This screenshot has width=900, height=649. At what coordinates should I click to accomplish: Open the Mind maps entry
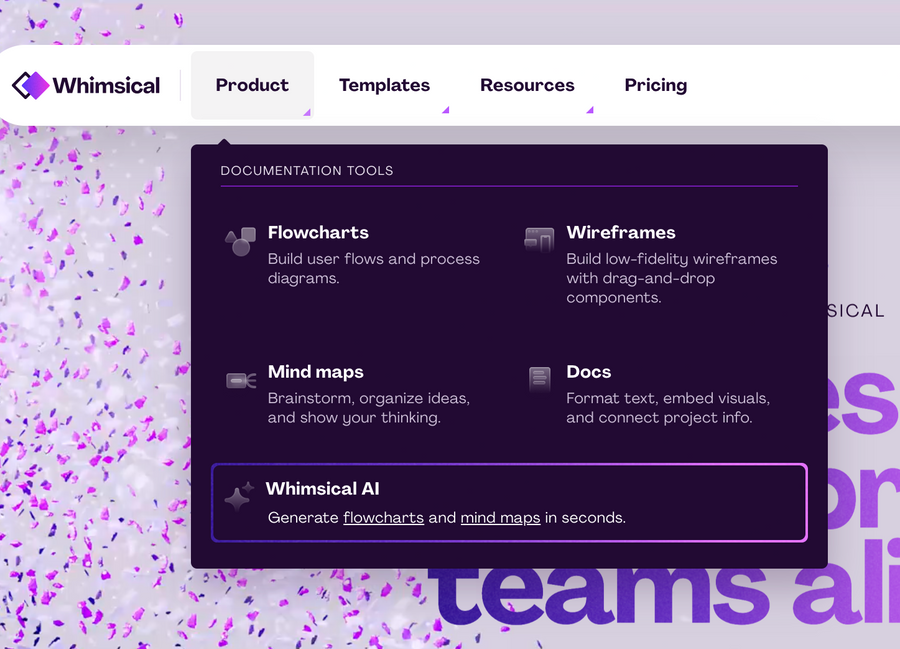(315, 371)
